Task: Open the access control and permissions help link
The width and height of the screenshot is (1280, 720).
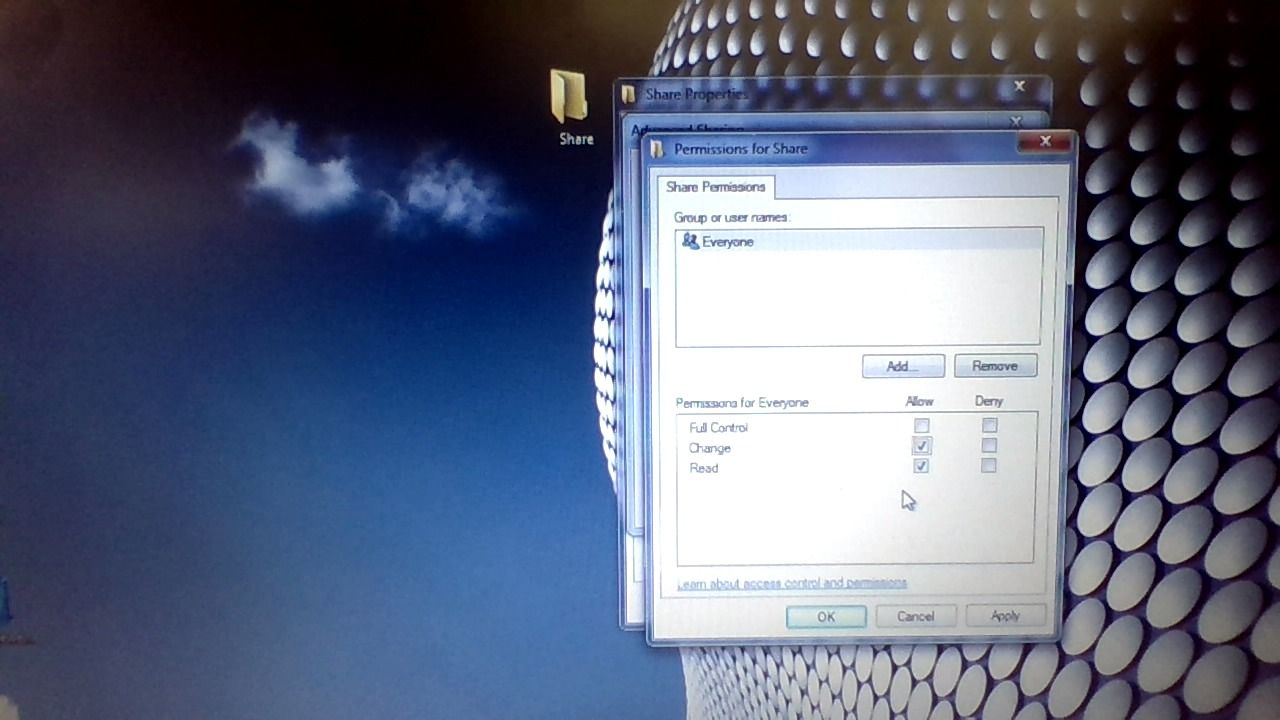Action: [x=792, y=583]
